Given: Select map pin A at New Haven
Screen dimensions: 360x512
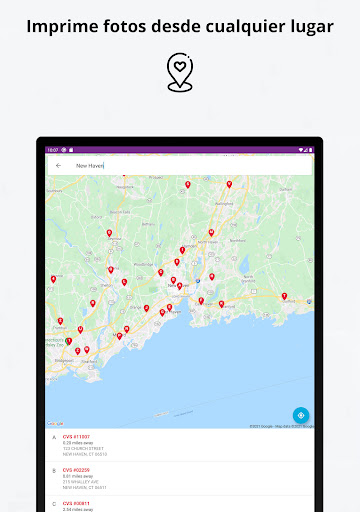Looking at the screenshot, I should pos(180,286).
